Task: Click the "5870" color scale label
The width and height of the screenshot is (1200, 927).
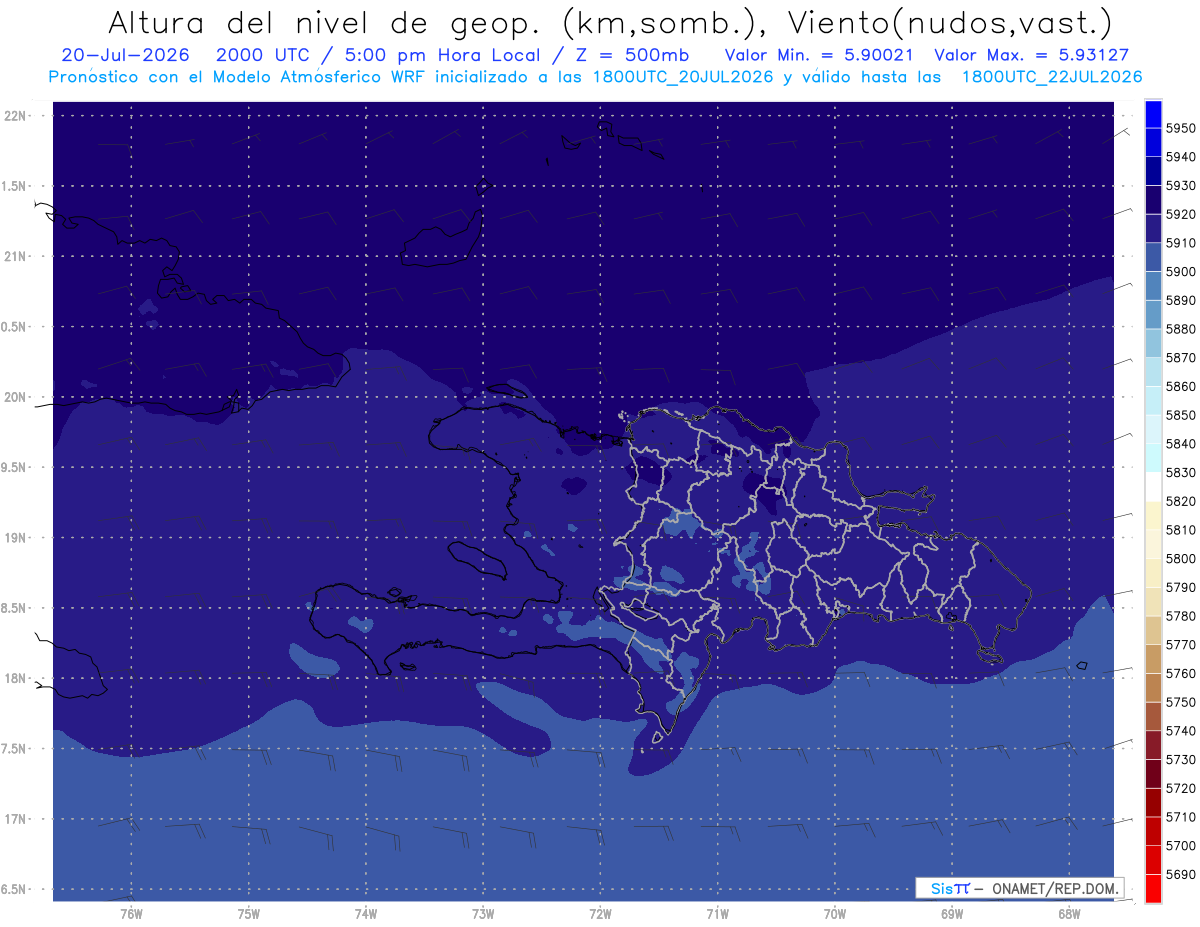Action: (1180, 358)
